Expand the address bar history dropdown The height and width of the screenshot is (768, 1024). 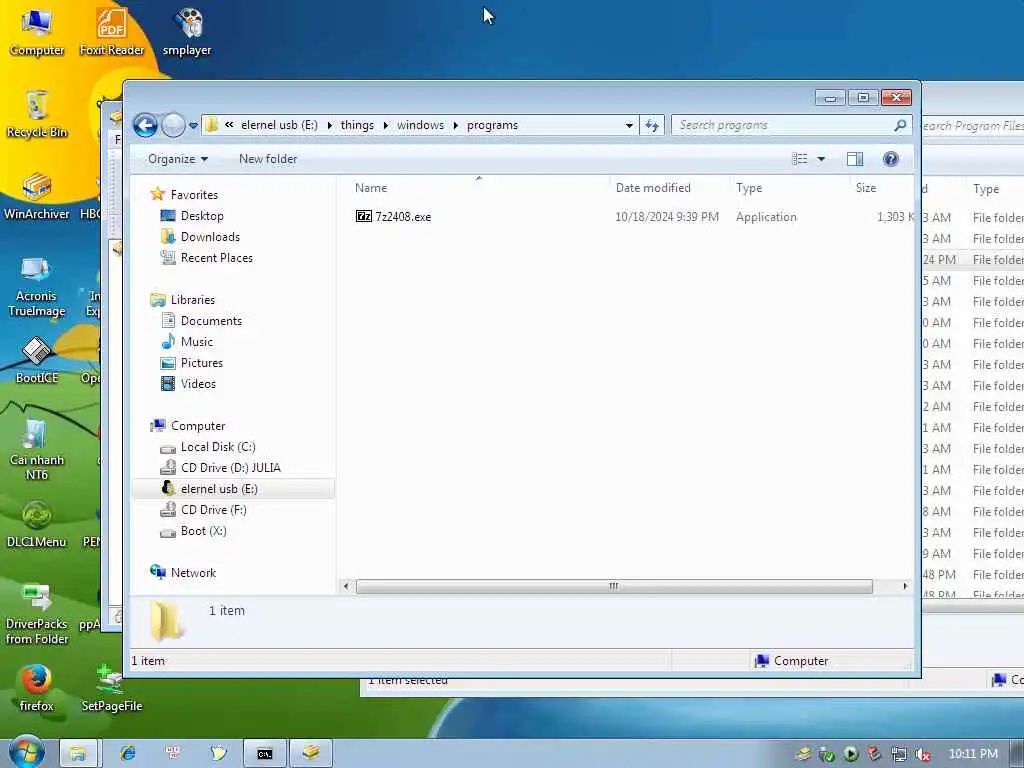click(x=629, y=125)
